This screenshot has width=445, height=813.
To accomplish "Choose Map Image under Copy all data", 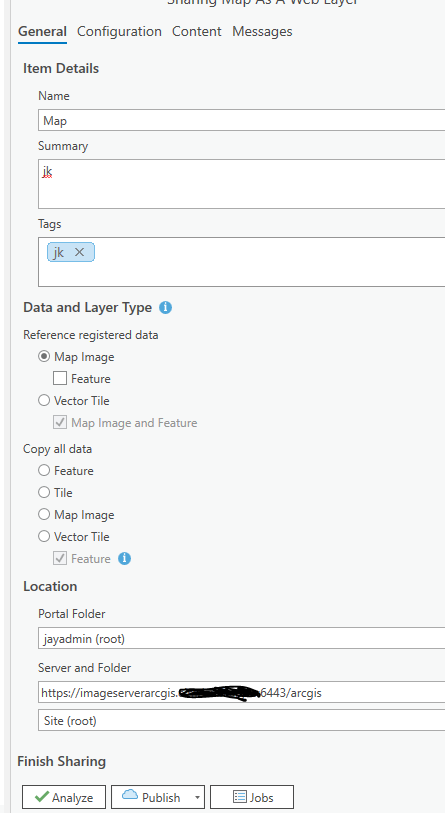I will point(45,515).
